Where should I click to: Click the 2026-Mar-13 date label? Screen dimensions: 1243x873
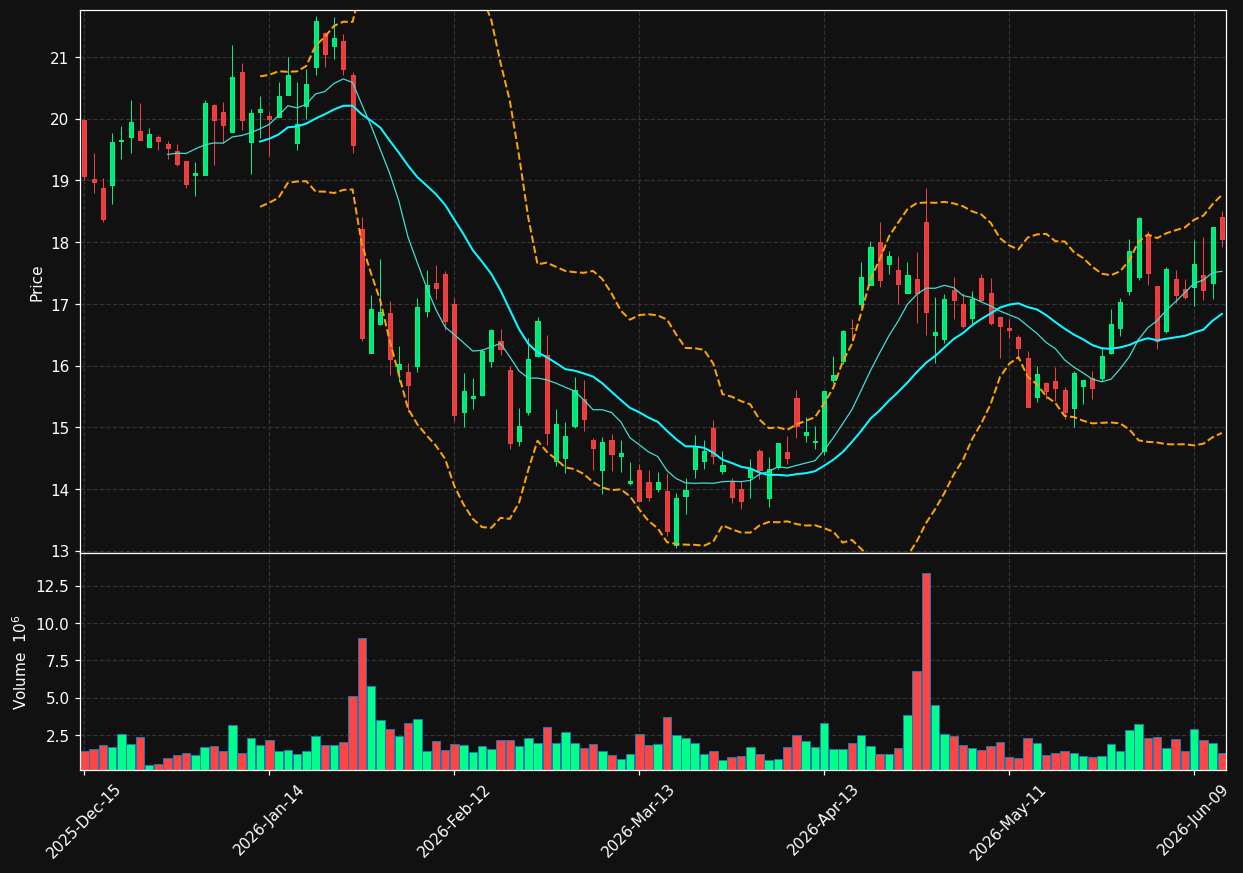click(x=639, y=820)
